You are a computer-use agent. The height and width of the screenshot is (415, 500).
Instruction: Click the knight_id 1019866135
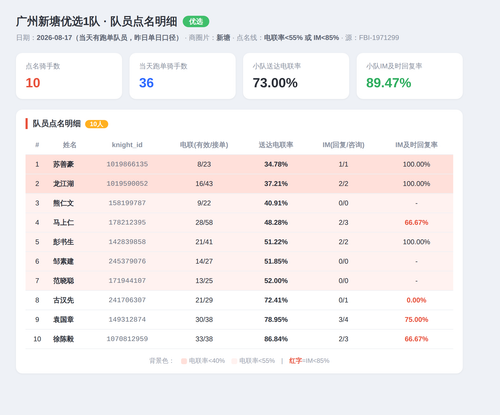[127, 164]
